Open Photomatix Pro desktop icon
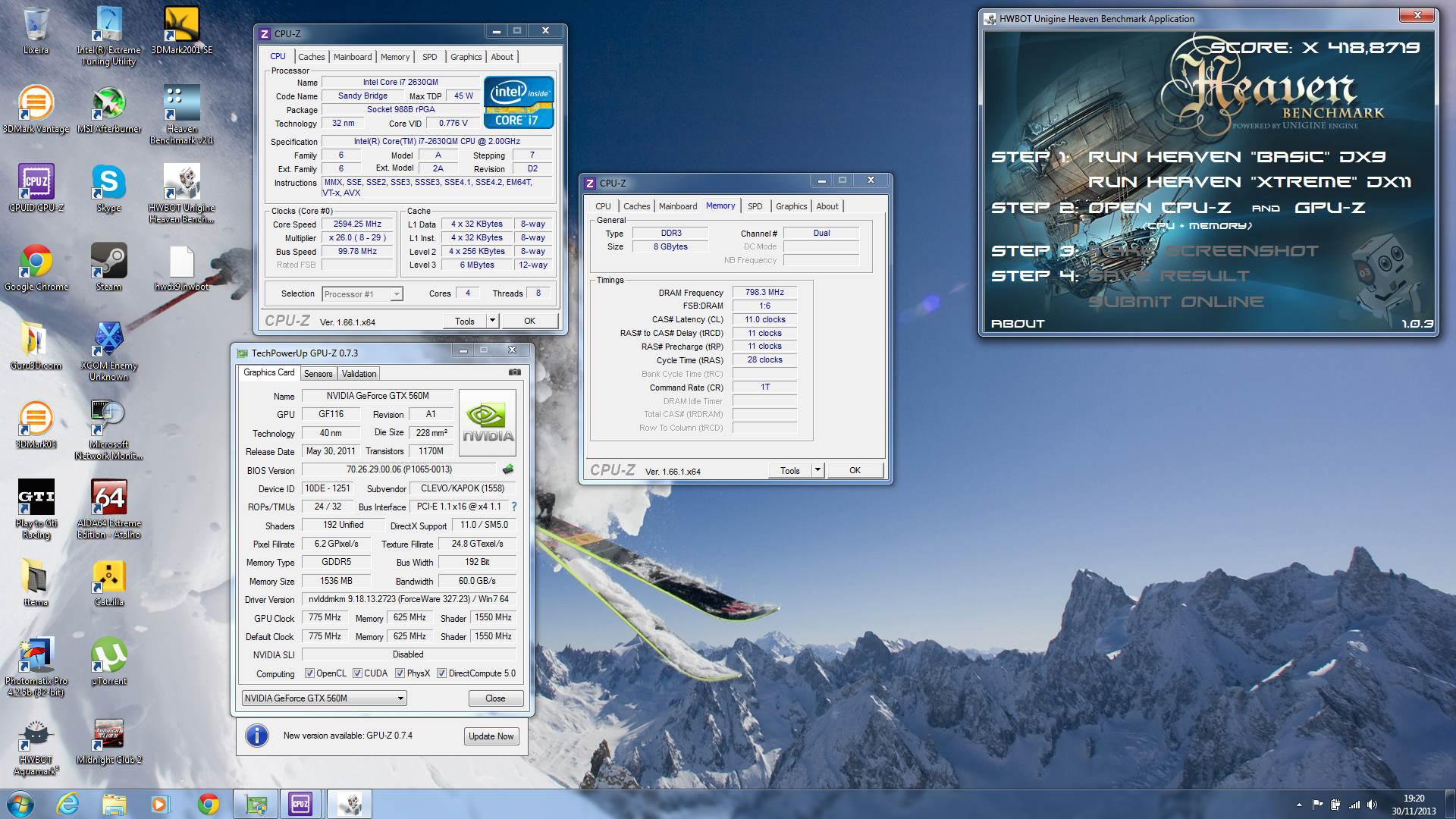The width and height of the screenshot is (1456, 819). [x=36, y=667]
